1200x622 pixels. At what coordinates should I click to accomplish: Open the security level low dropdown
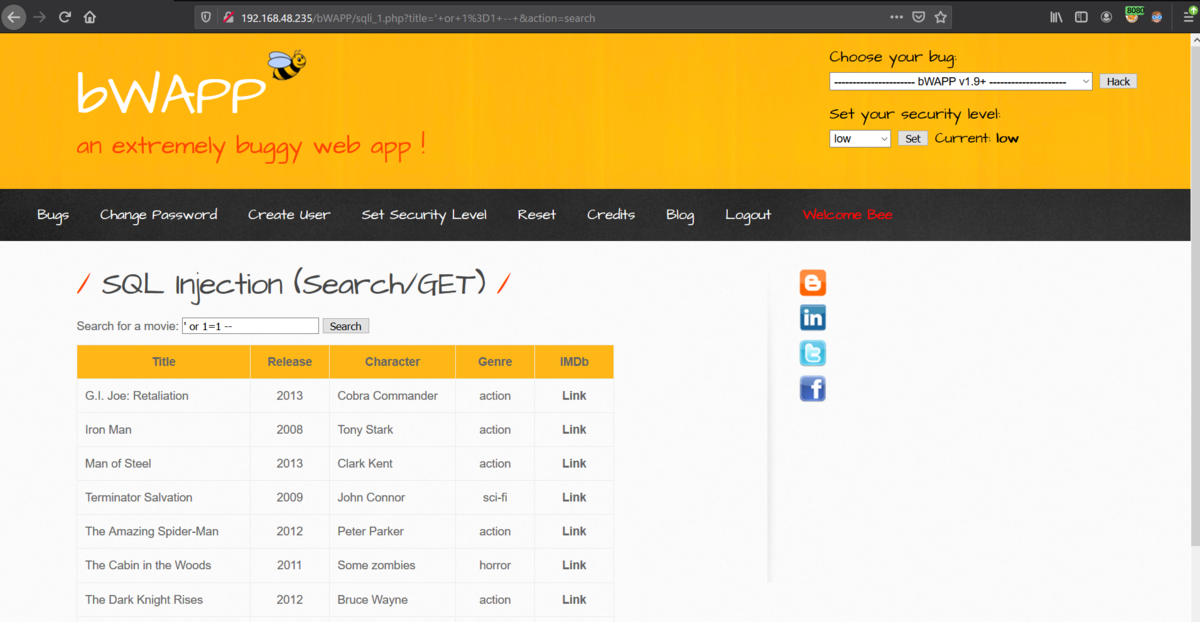coord(860,139)
